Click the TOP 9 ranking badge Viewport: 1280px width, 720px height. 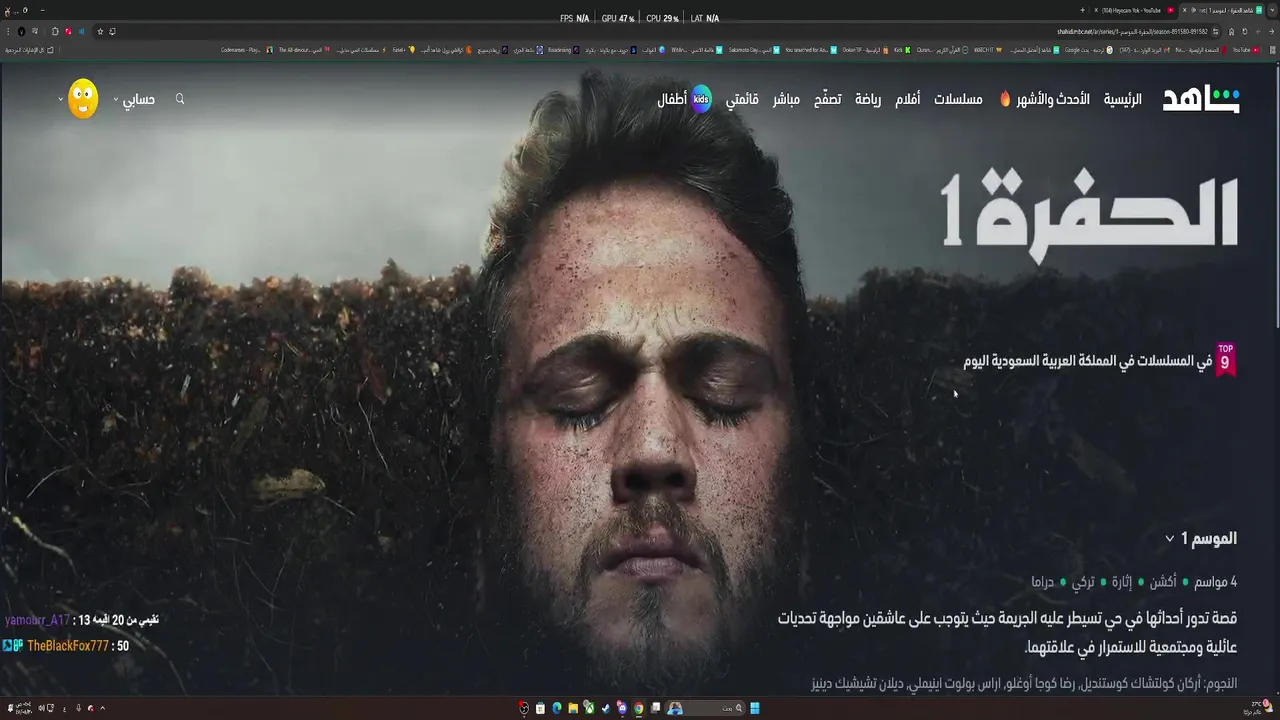pyautogui.click(x=1225, y=360)
